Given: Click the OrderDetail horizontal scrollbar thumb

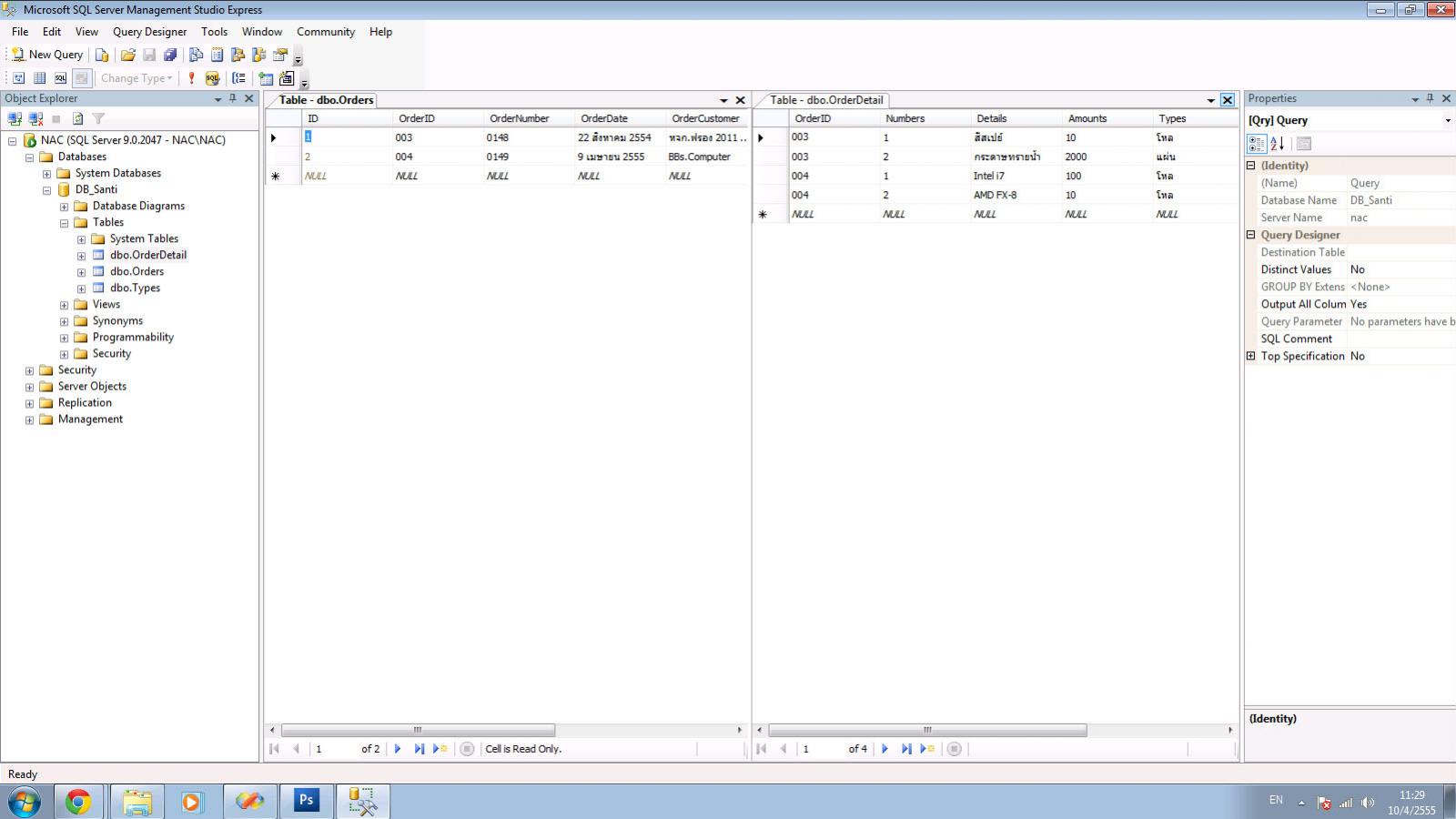Looking at the screenshot, I should 927,730.
